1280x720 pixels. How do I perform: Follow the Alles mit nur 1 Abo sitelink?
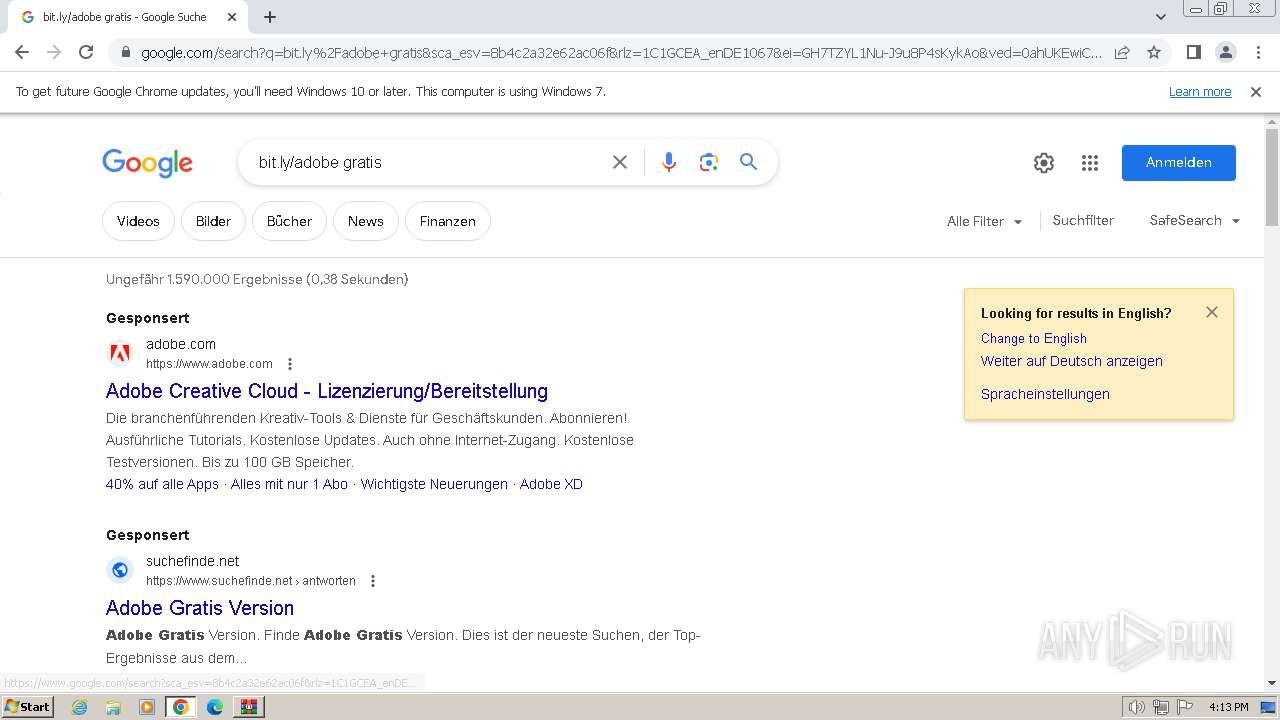click(289, 484)
